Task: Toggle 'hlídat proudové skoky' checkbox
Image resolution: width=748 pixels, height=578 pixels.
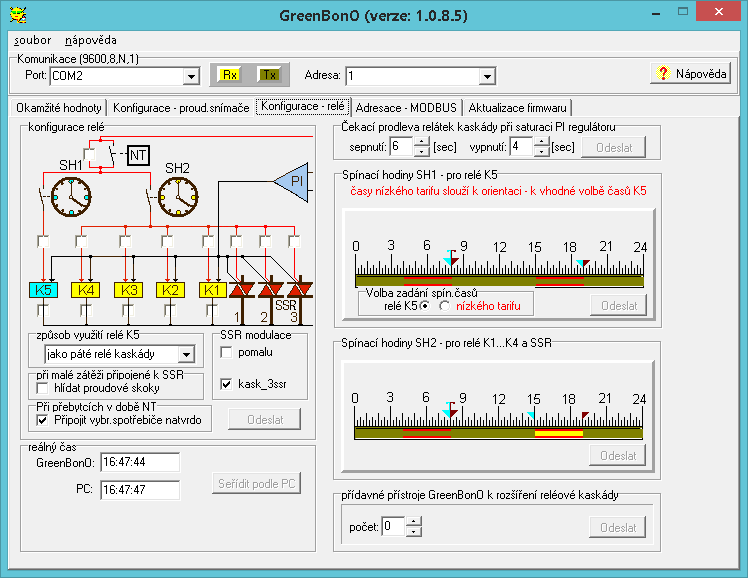Action: (43, 387)
